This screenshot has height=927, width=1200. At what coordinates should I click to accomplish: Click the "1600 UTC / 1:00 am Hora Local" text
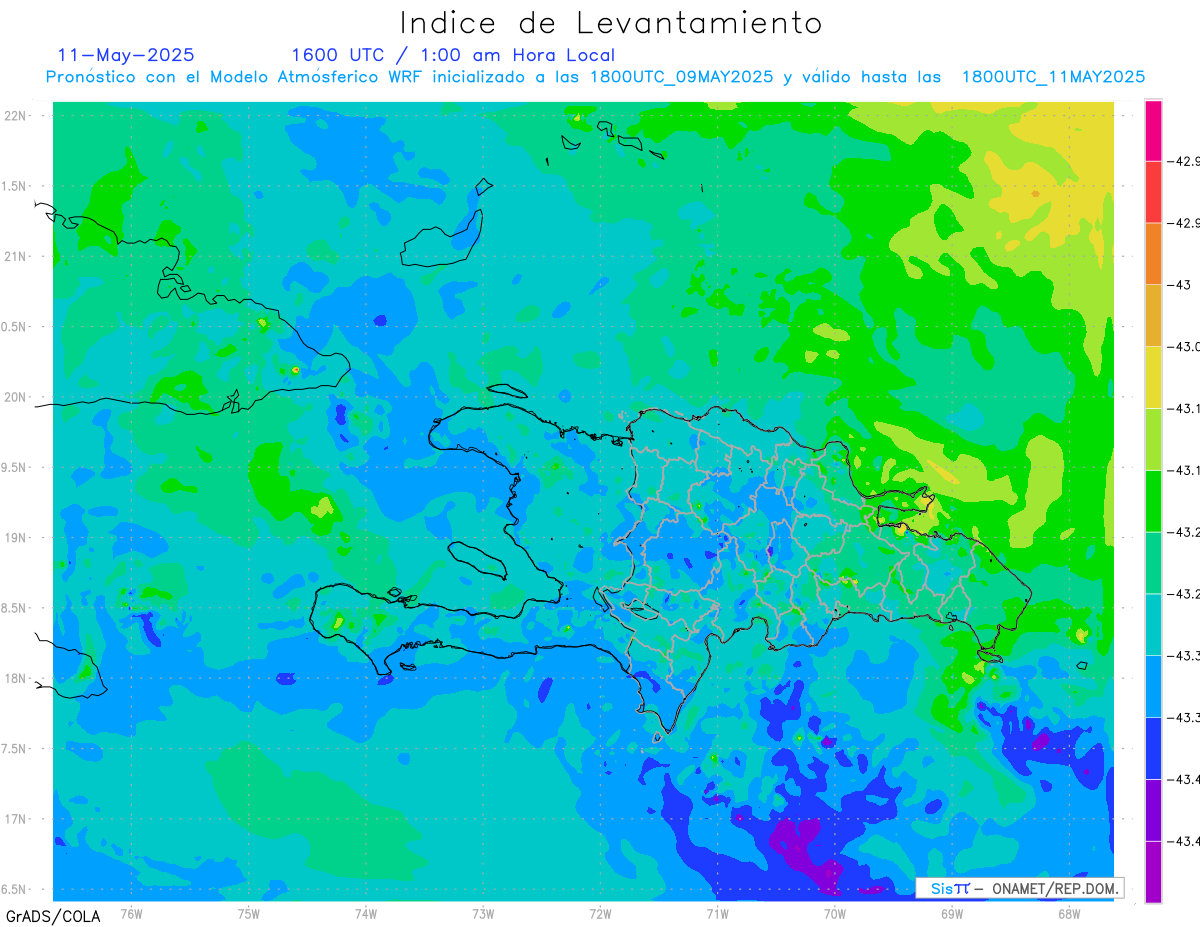453,55
